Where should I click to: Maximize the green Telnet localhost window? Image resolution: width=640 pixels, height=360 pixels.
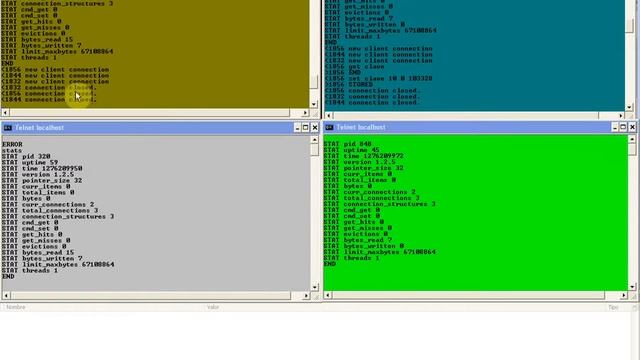[623, 127]
